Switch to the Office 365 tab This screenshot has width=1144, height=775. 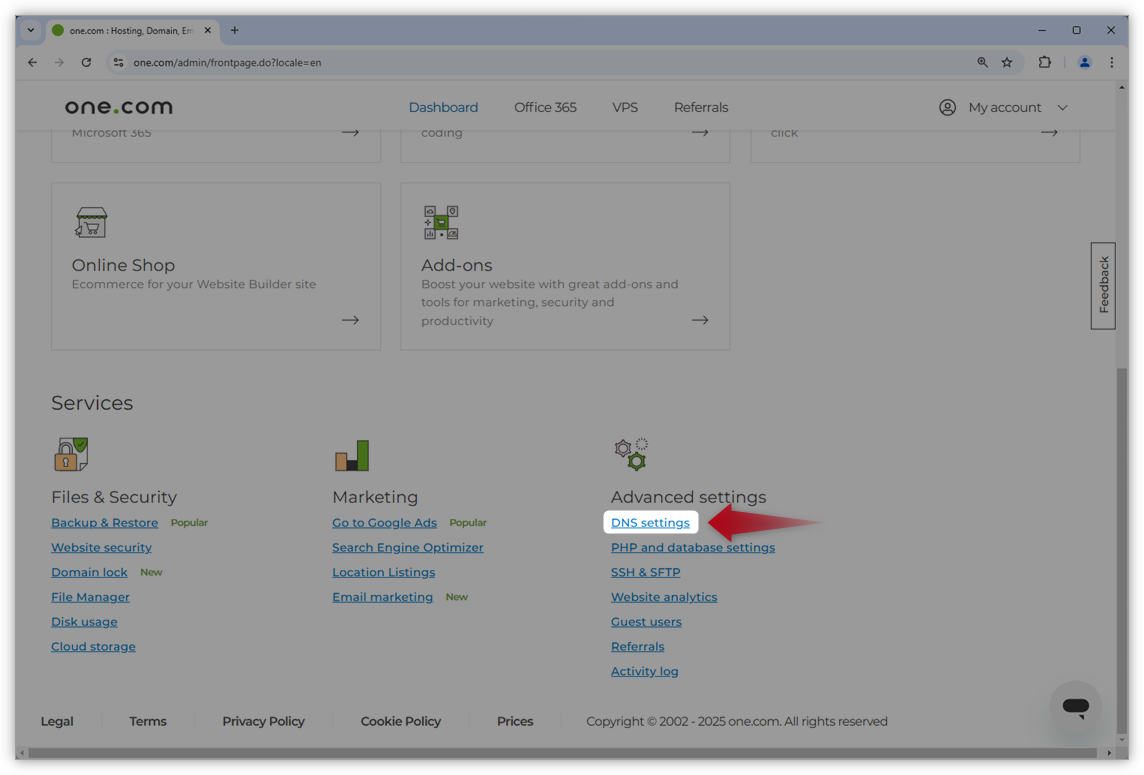544,107
